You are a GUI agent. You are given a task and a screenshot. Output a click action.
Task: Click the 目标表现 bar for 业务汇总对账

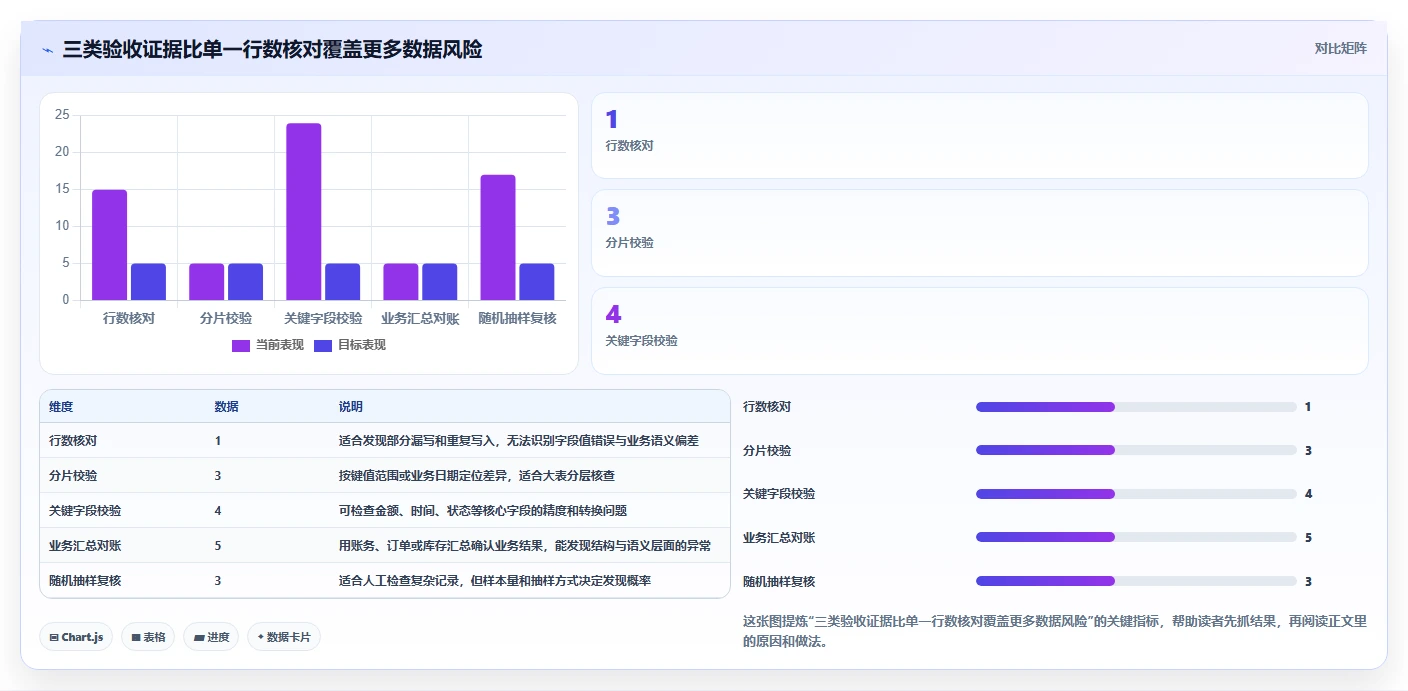[439, 282]
